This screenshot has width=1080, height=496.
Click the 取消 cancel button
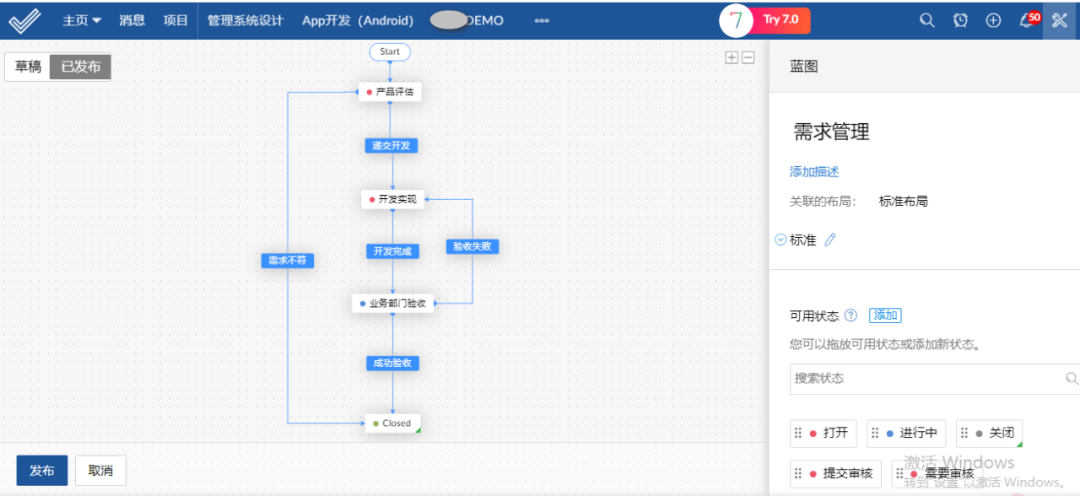tap(101, 471)
